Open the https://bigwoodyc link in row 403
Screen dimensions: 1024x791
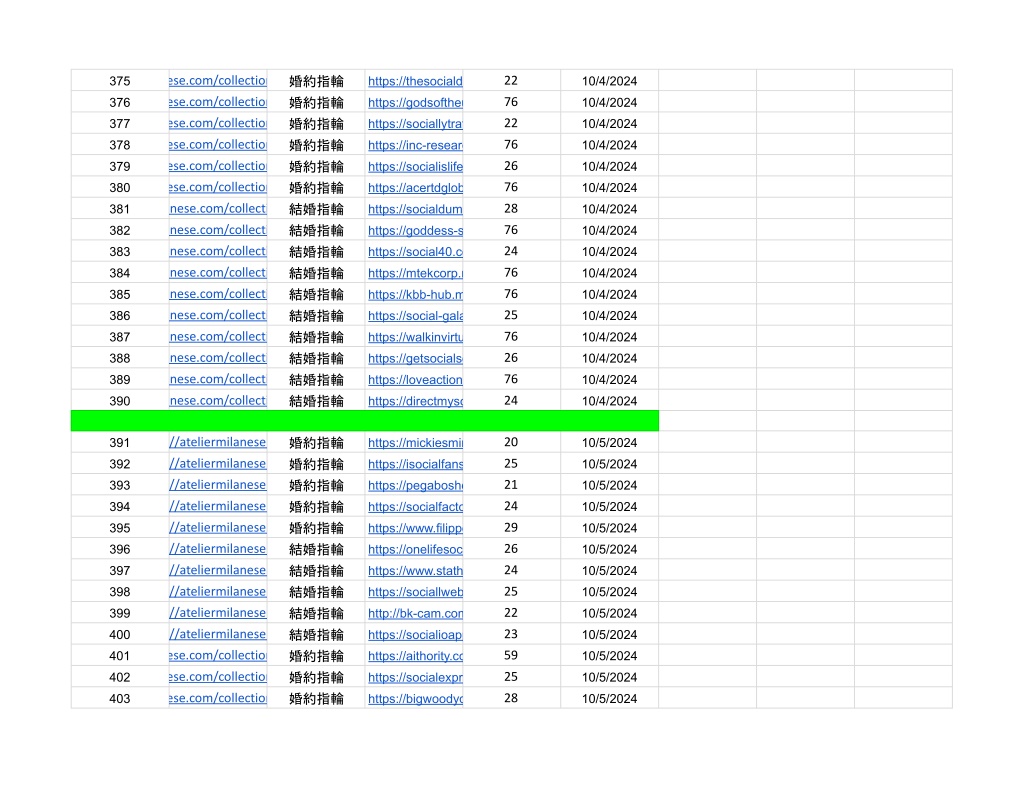pos(415,698)
